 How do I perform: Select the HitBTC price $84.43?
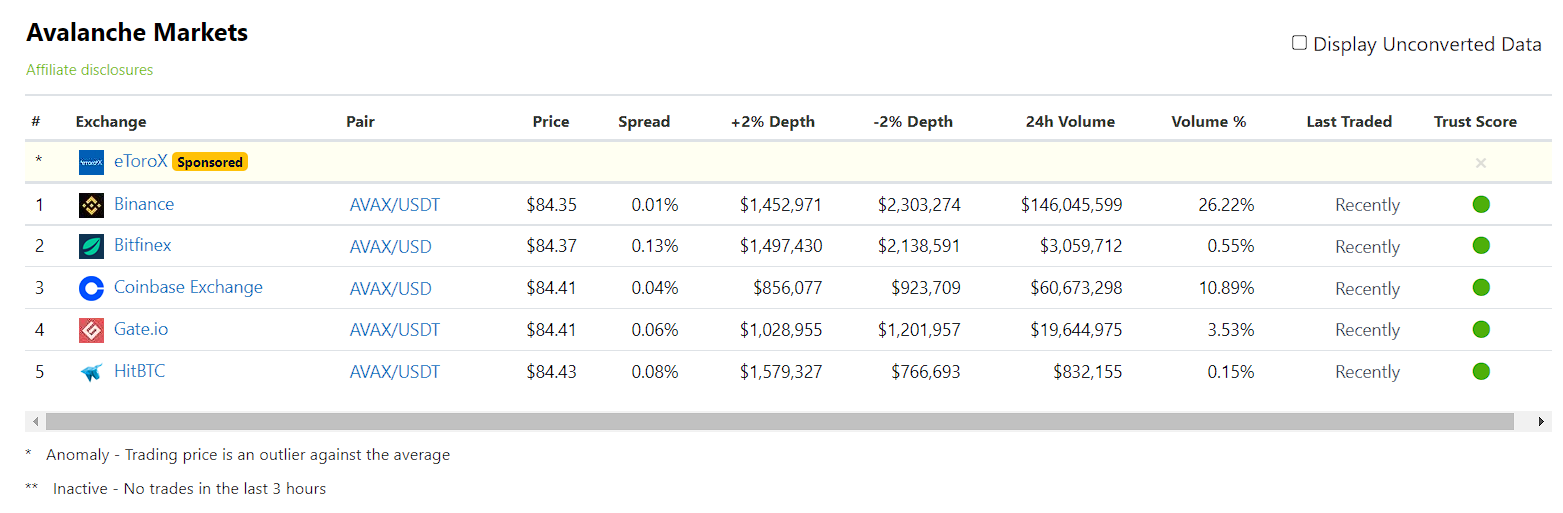click(x=552, y=372)
